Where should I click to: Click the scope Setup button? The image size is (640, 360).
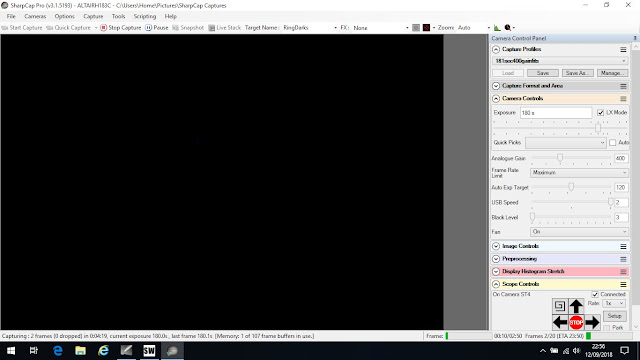pyautogui.click(x=614, y=316)
